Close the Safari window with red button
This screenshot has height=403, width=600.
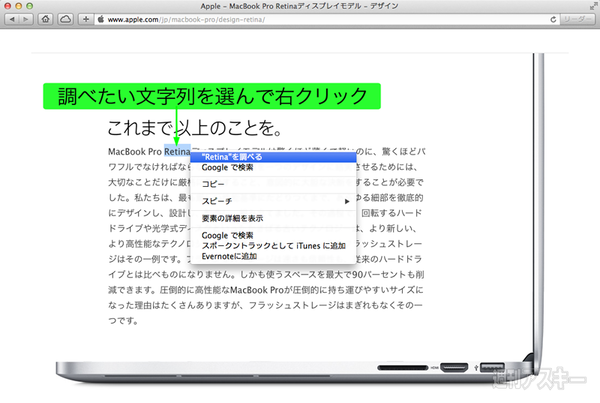(8, 6)
